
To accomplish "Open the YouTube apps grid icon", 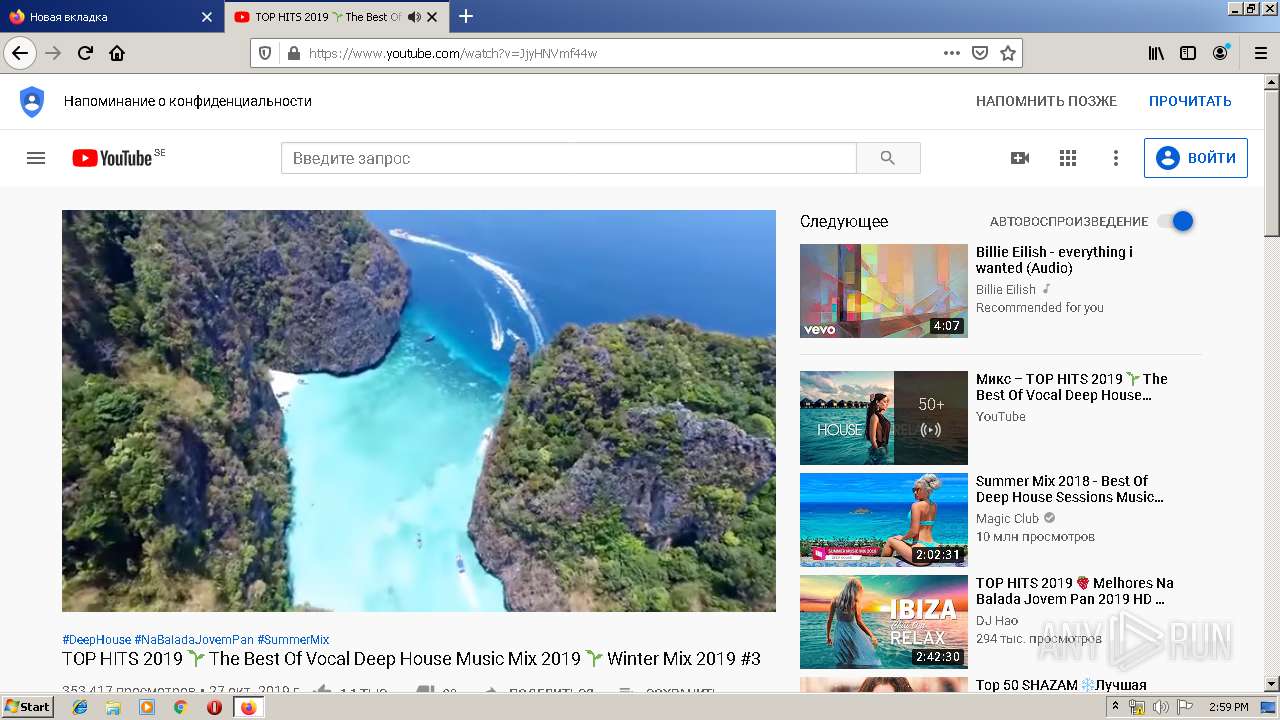I will (x=1068, y=158).
